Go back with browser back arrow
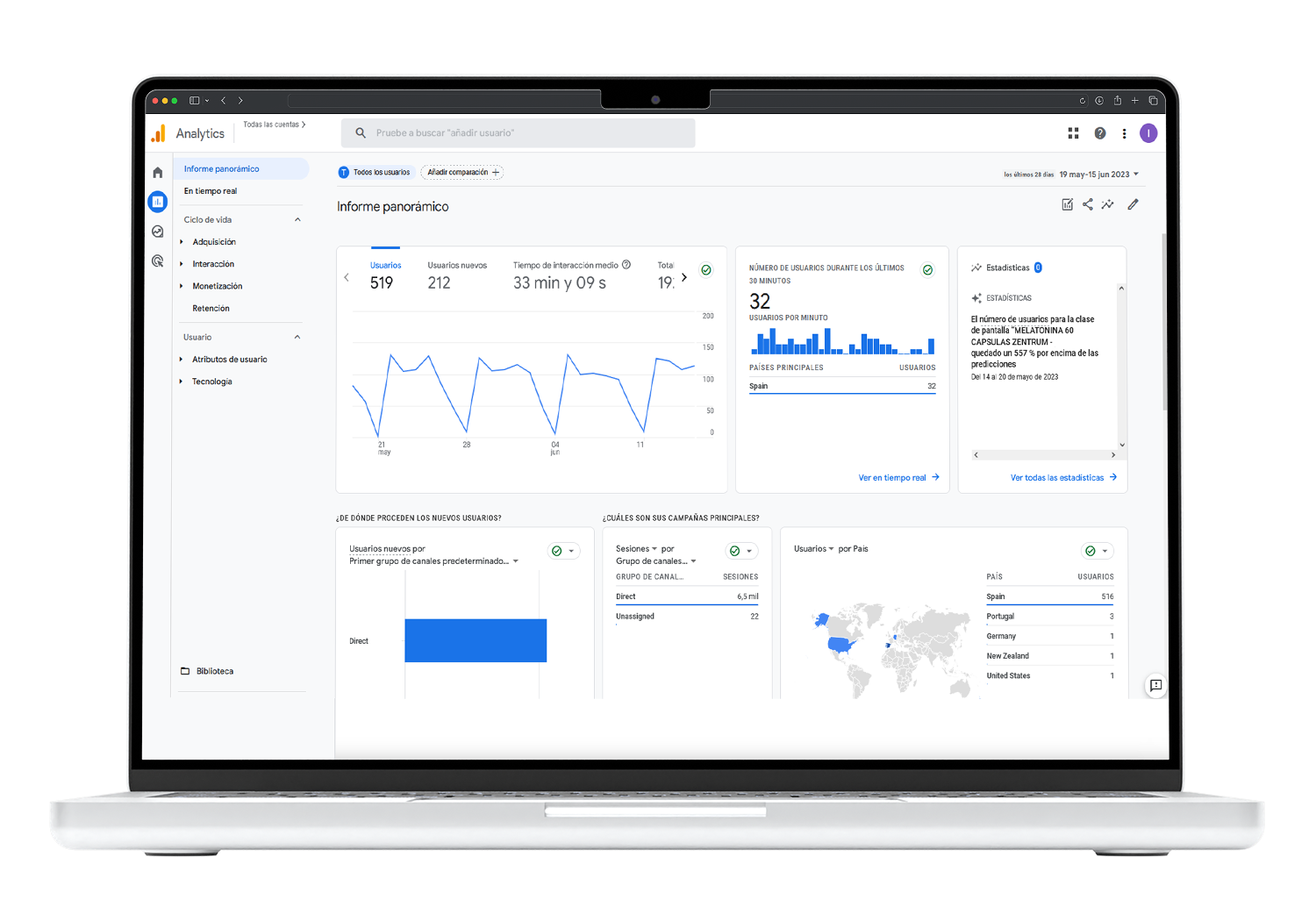This screenshot has width=1316, height=921. point(224,101)
